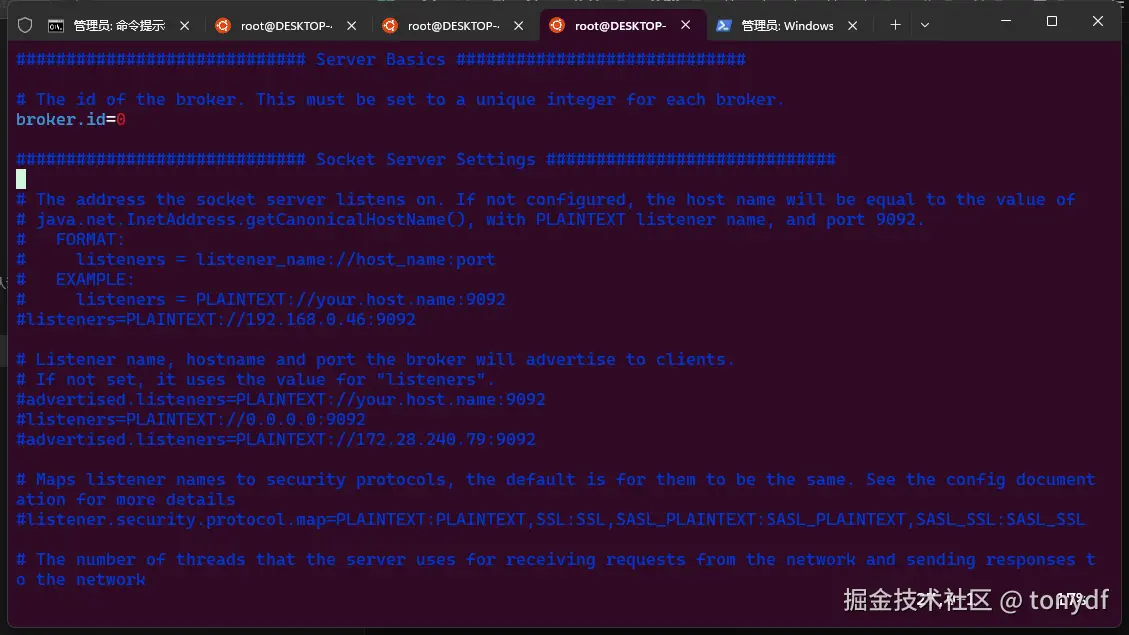Expand the new-tab profile dropdown chevron

coord(925,25)
